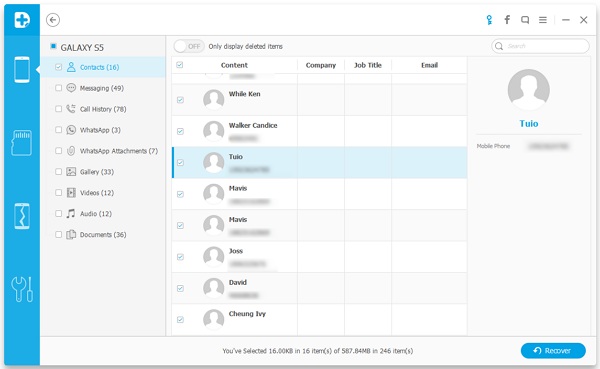This screenshot has width=600, height=369.
Task: Toggle the select-all header checkbox
Action: point(179,65)
